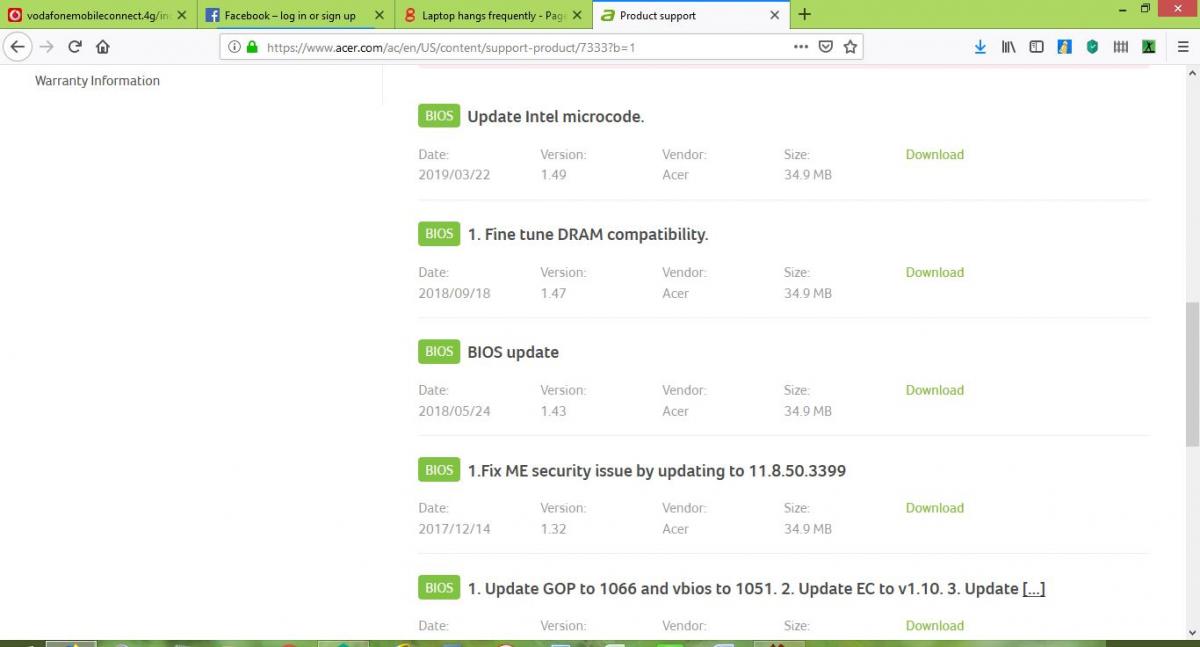Click the version number 1.49
This screenshot has width=1200, height=647.
(x=553, y=175)
